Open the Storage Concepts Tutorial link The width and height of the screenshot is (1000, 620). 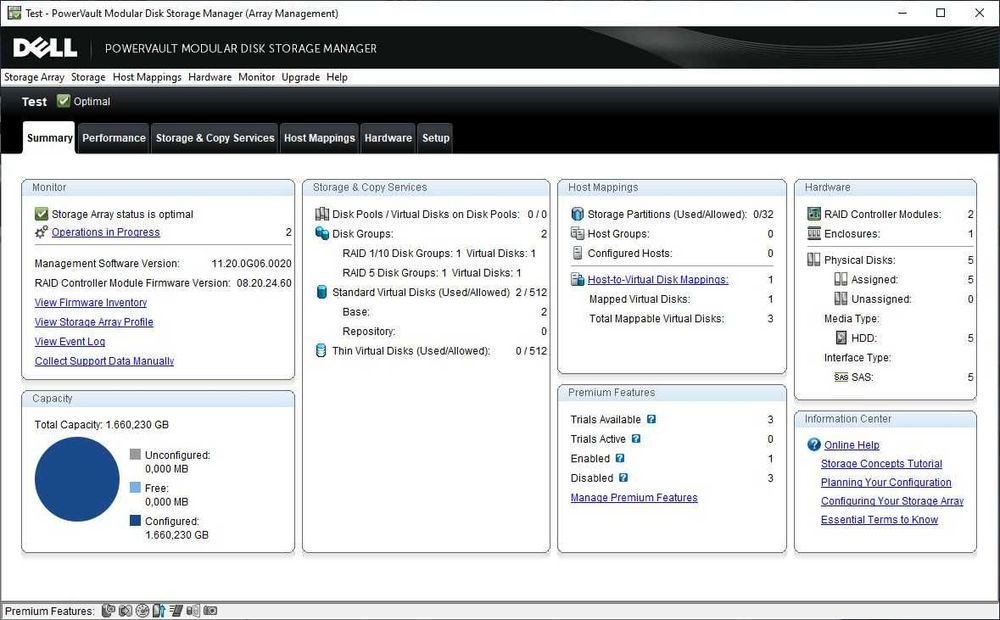tap(881, 464)
